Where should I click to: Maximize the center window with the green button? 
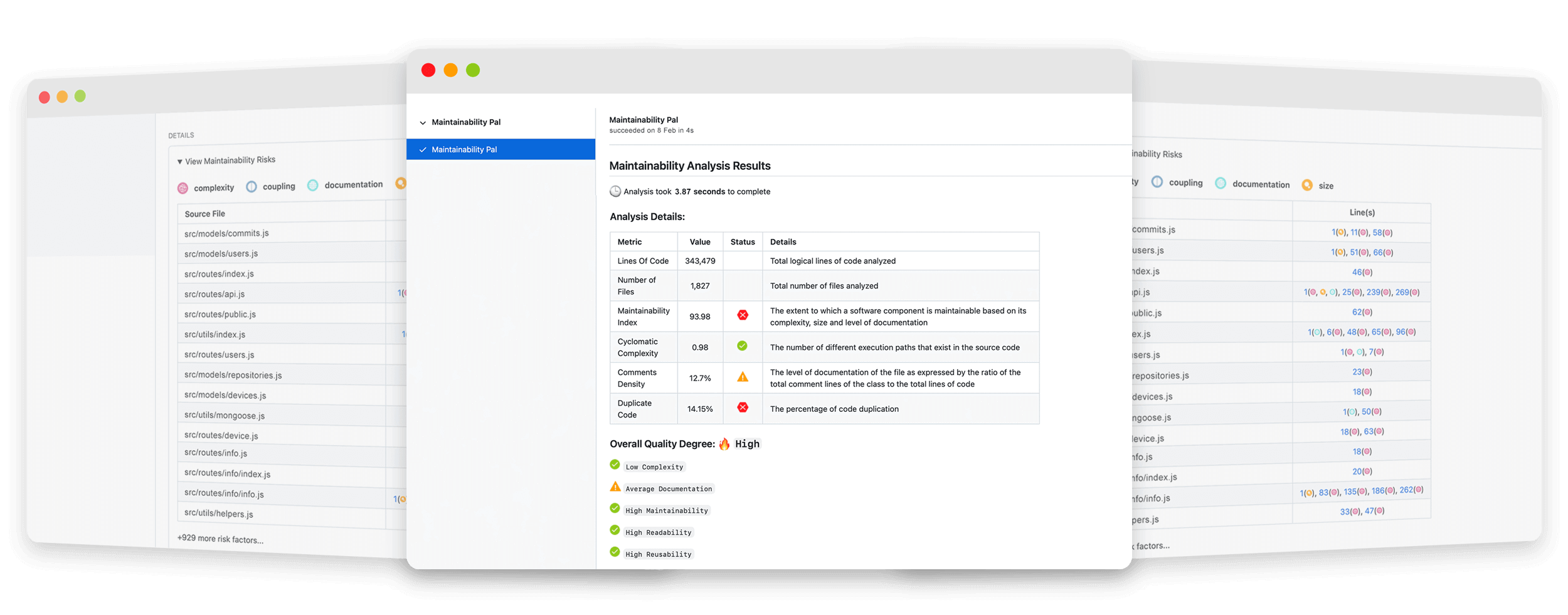point(473,70)
